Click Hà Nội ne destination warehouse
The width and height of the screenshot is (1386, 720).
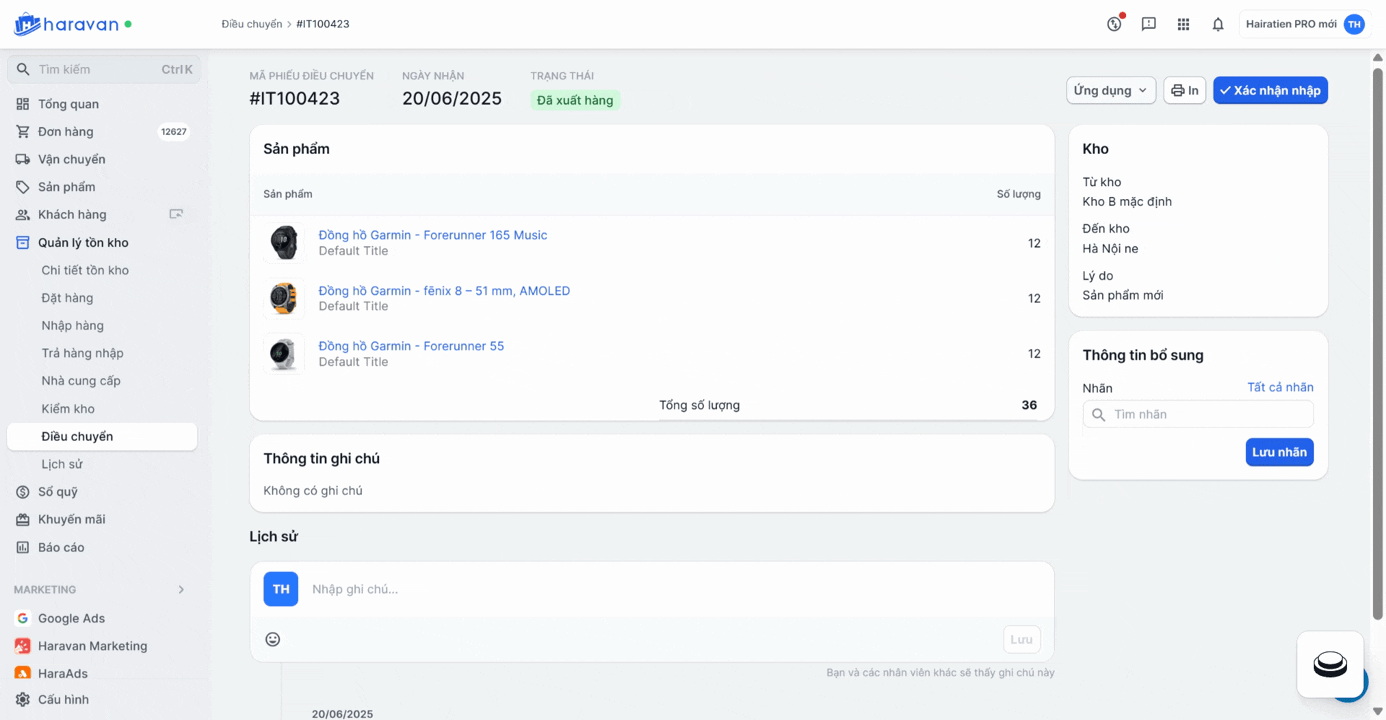[1110, 248]
